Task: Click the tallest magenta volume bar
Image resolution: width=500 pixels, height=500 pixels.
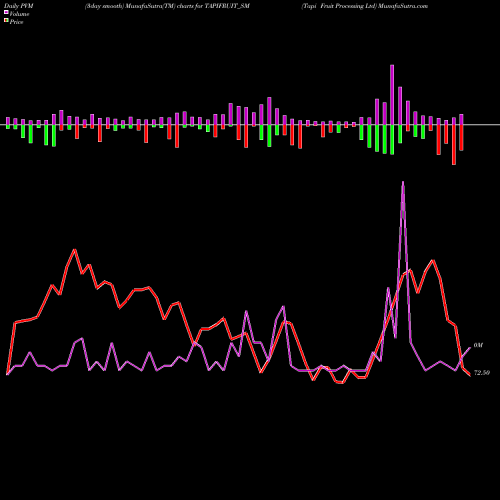Action: coord(392,95)
